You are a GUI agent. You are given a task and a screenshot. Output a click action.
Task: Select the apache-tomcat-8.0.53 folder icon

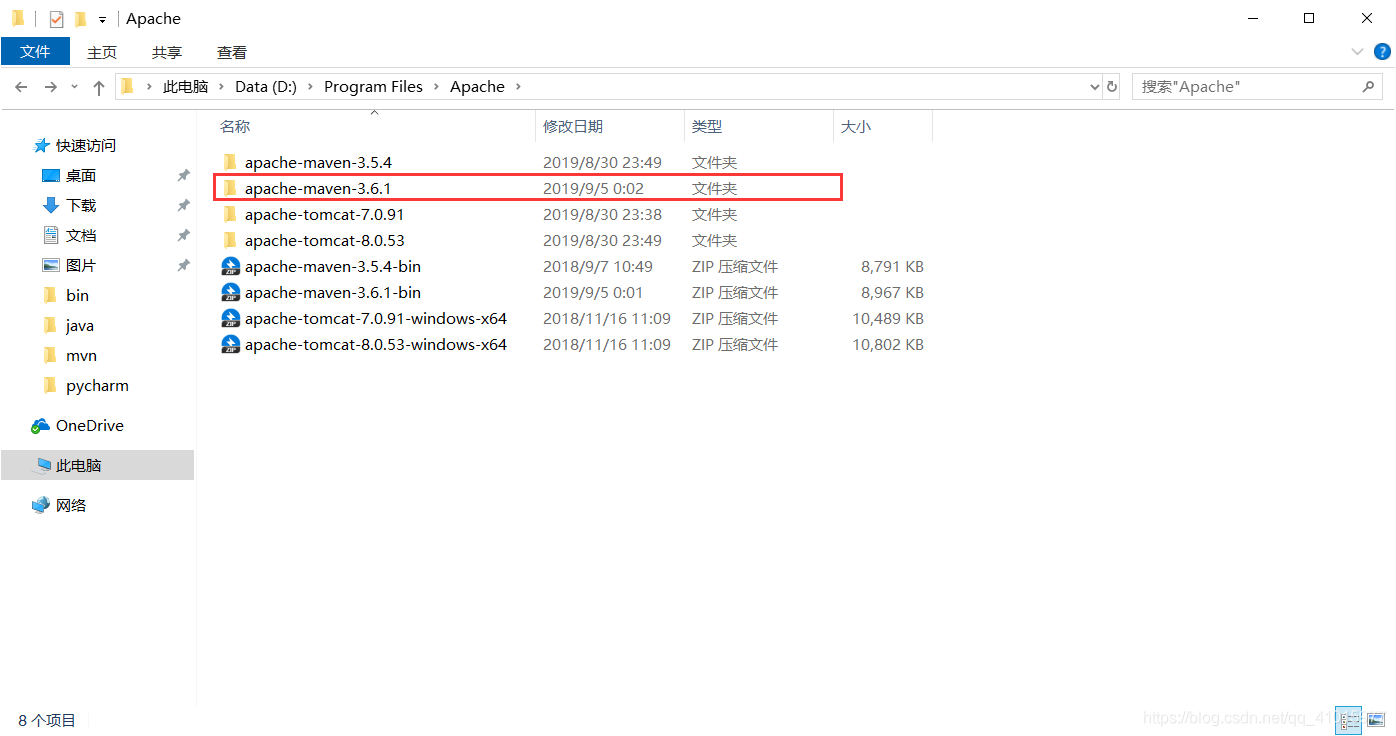click(230, 240)
